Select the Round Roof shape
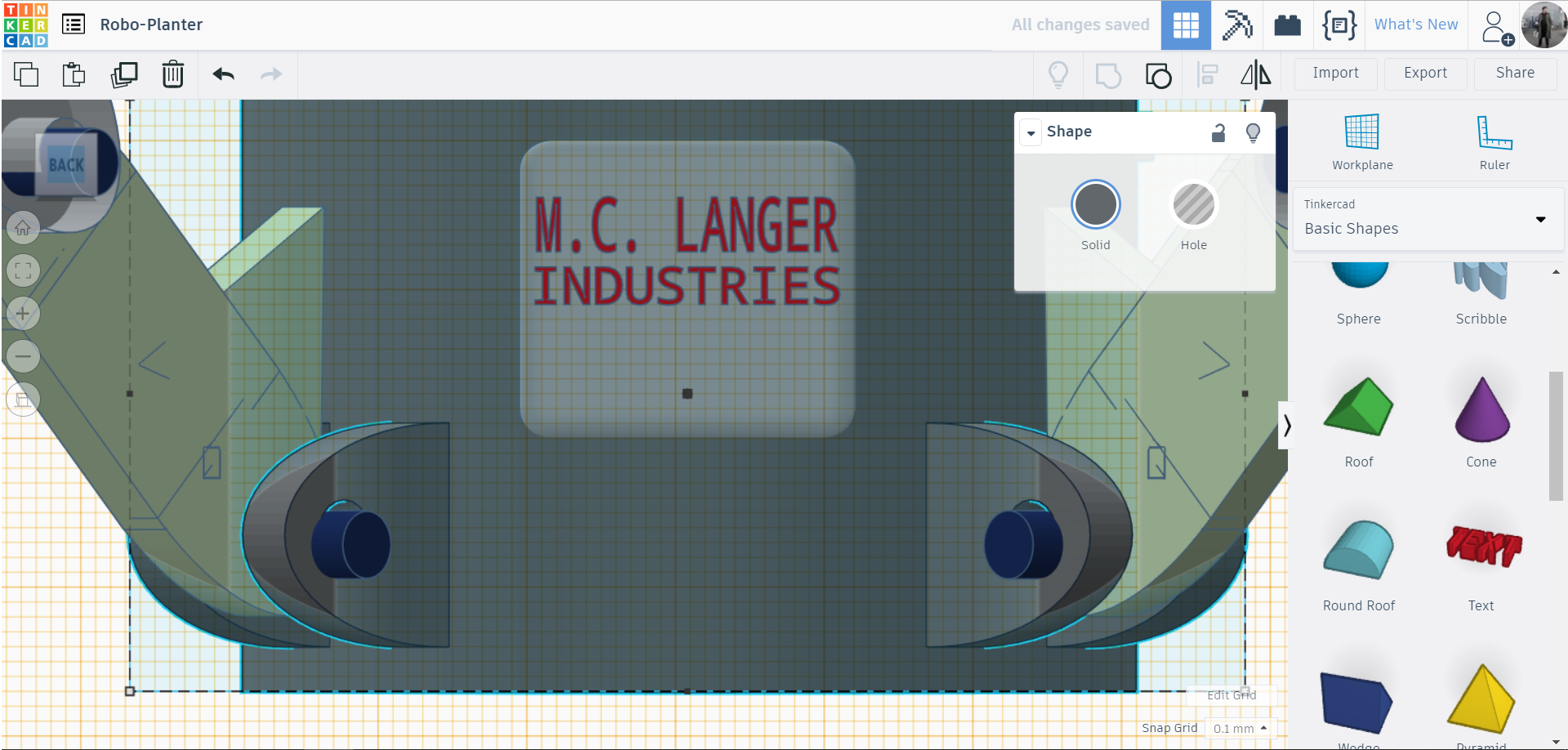This screenshot has height=750, width=1568. 1359,565
